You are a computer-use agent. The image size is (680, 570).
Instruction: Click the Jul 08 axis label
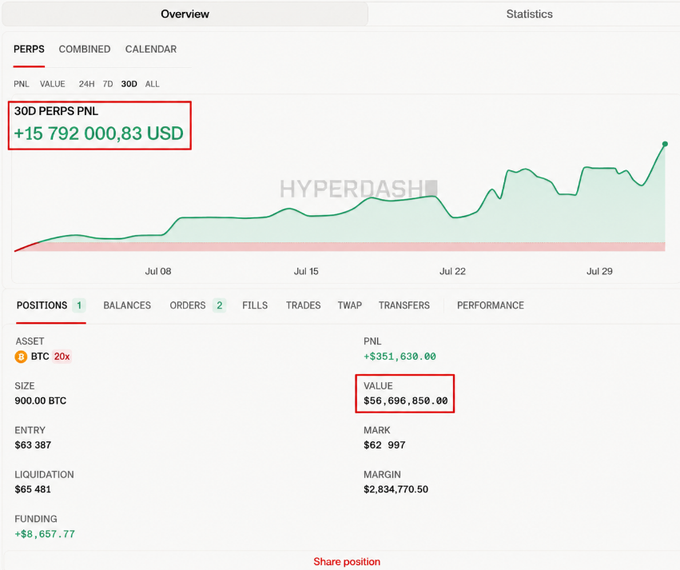[x=158, y=272]
